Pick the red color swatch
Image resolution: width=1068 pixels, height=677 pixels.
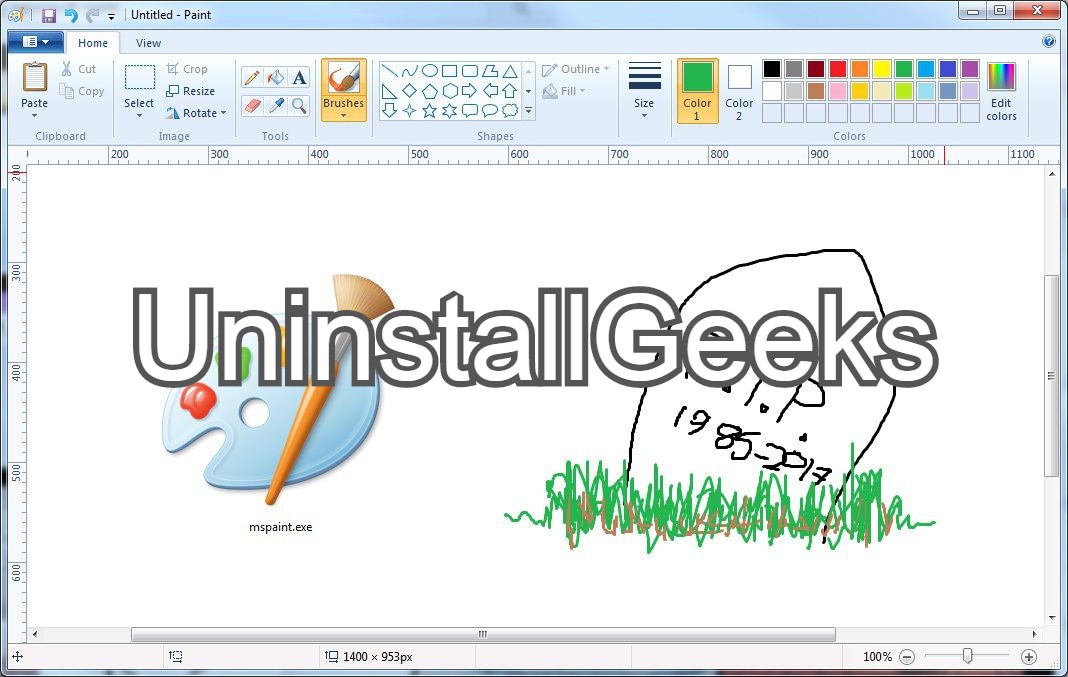[838, 69]
